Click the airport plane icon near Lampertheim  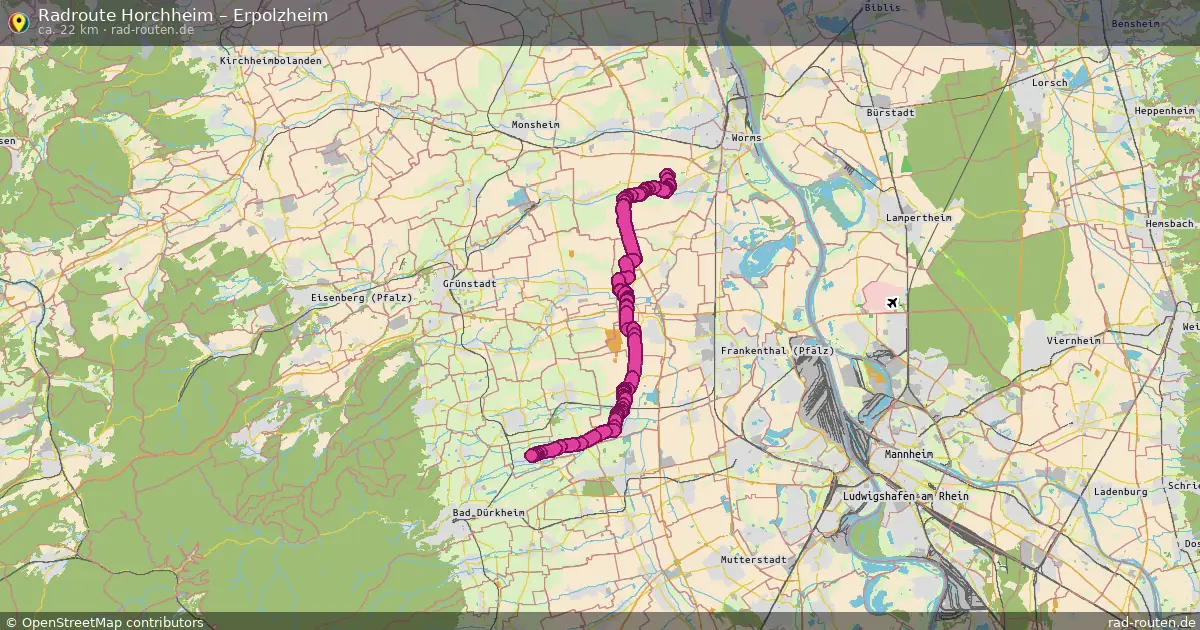coord(892,303)
